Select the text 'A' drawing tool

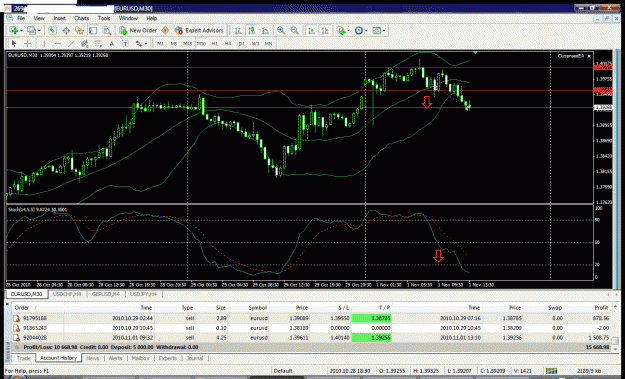click(112, 43)
